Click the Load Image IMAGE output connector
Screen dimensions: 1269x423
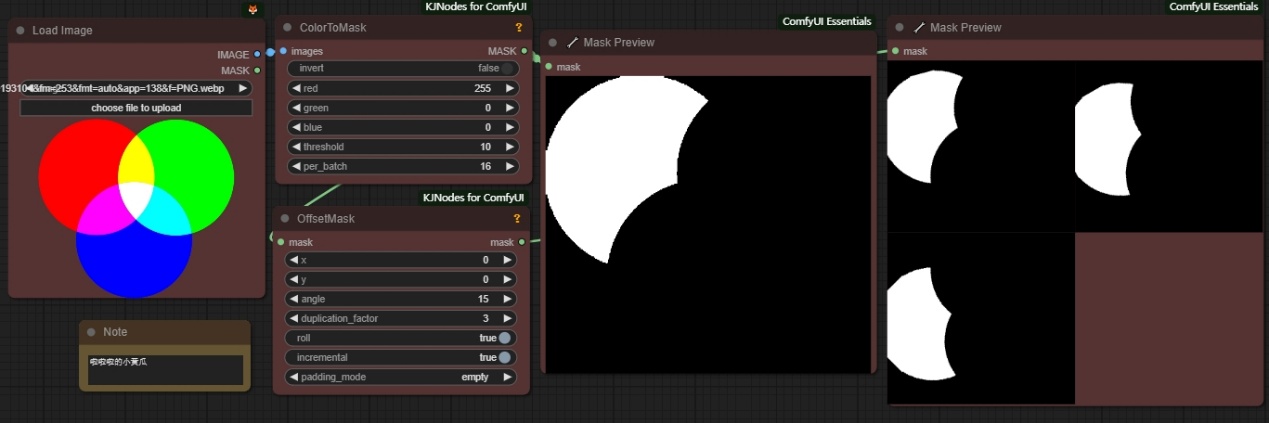tap(257, 54)
